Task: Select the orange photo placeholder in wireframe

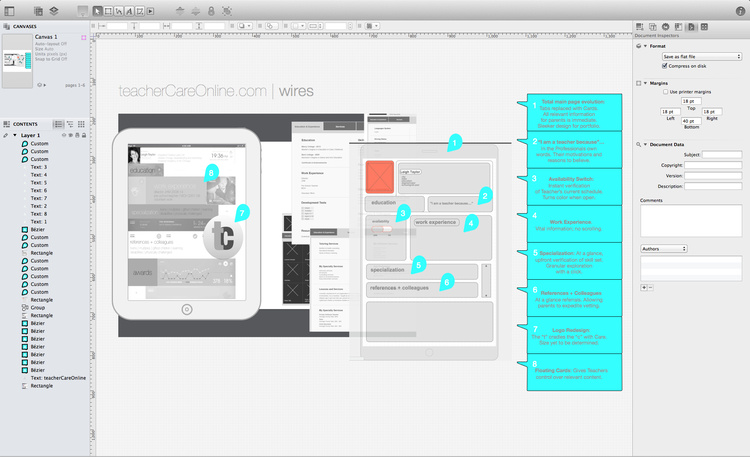Action: (379, 177)
